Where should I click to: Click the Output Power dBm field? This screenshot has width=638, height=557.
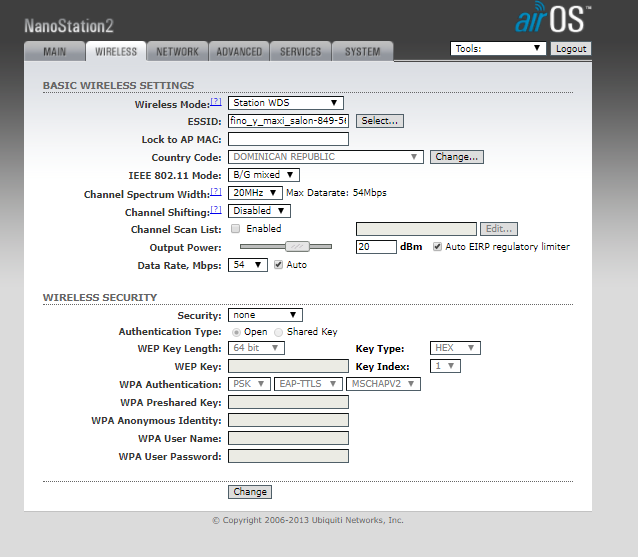[376, 247]
